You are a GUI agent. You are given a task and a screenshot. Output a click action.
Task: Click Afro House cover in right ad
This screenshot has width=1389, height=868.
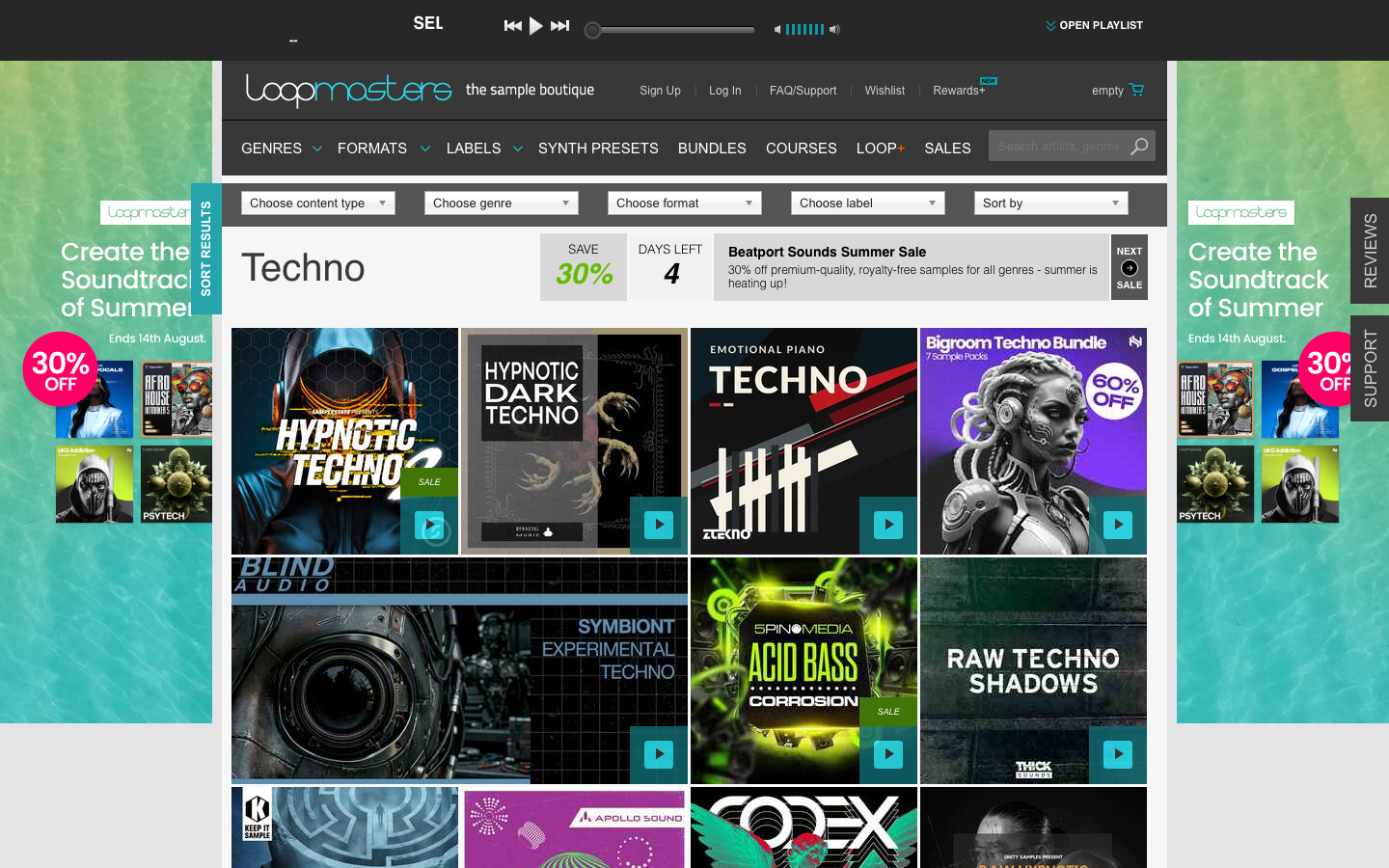[x=1215, y=400]
